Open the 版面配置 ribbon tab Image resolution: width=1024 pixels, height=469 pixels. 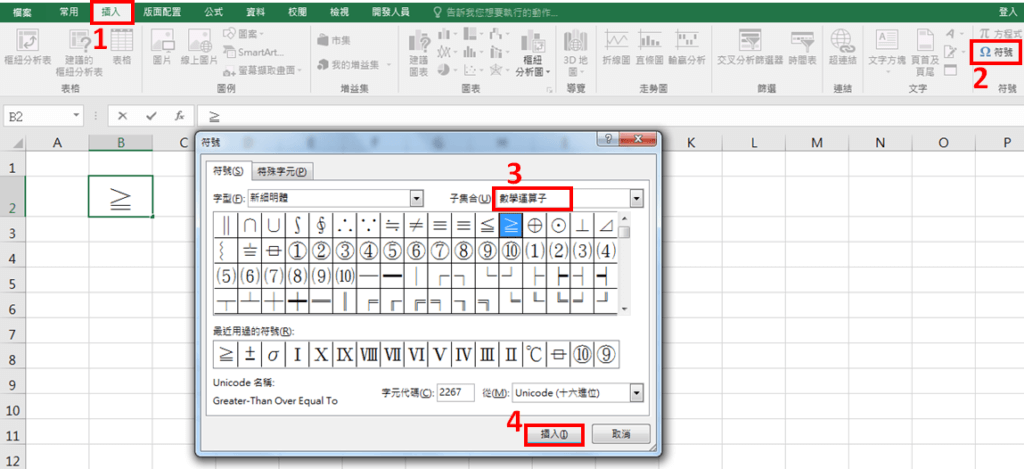[x=161, y=12]
